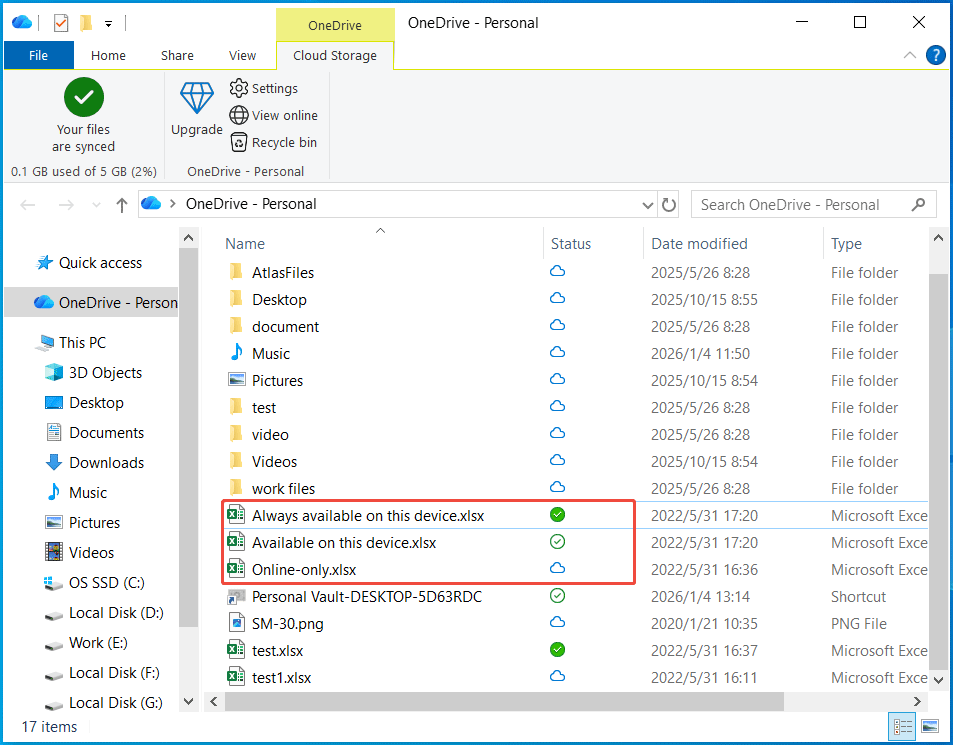Click the file list vertical scrollbar down arrow
Image resolution: width=953 pixels, height=745 pixels.
938,680
